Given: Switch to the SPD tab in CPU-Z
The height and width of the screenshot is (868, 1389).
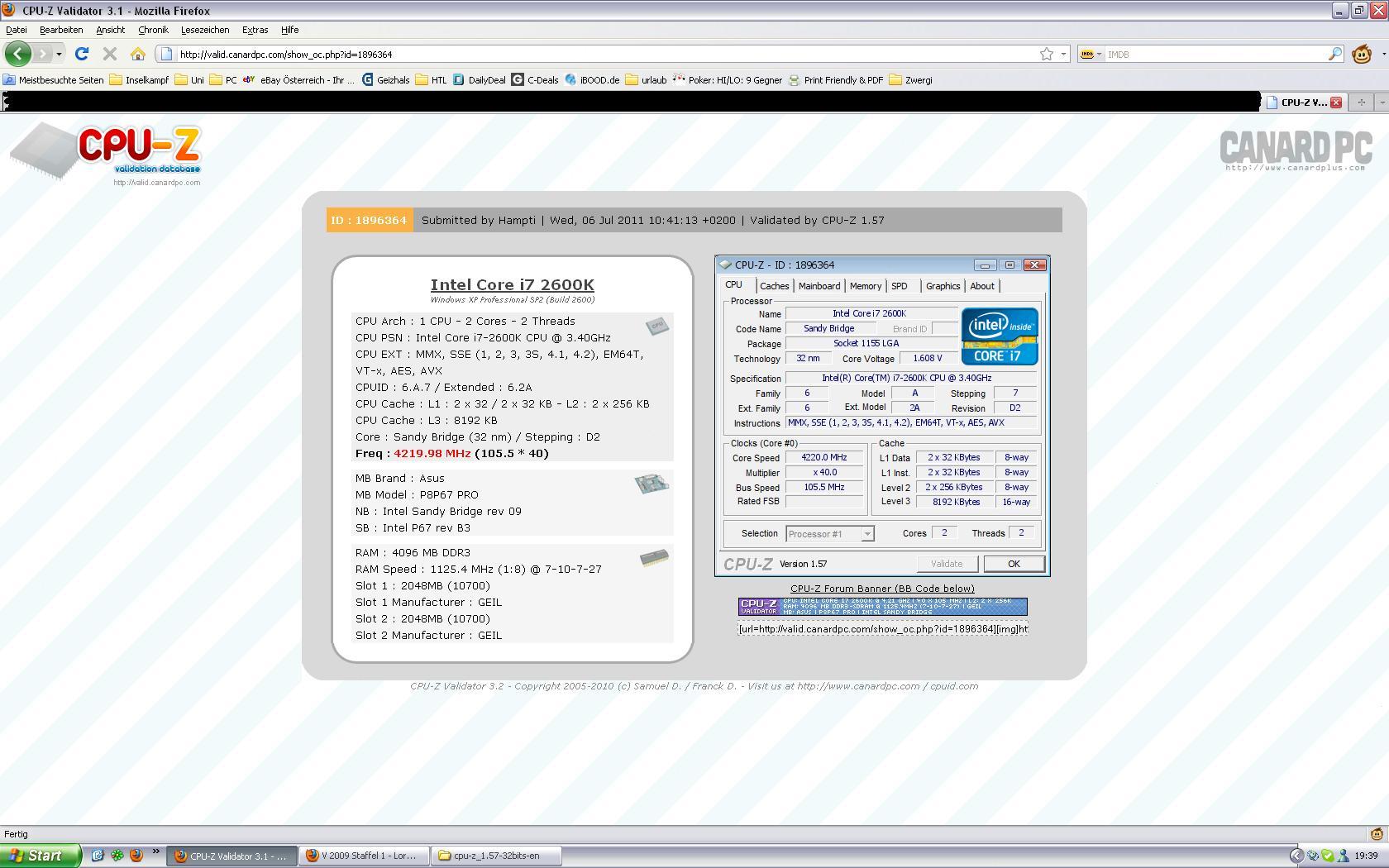Looking at the screenshot, I should coord(900,286).
